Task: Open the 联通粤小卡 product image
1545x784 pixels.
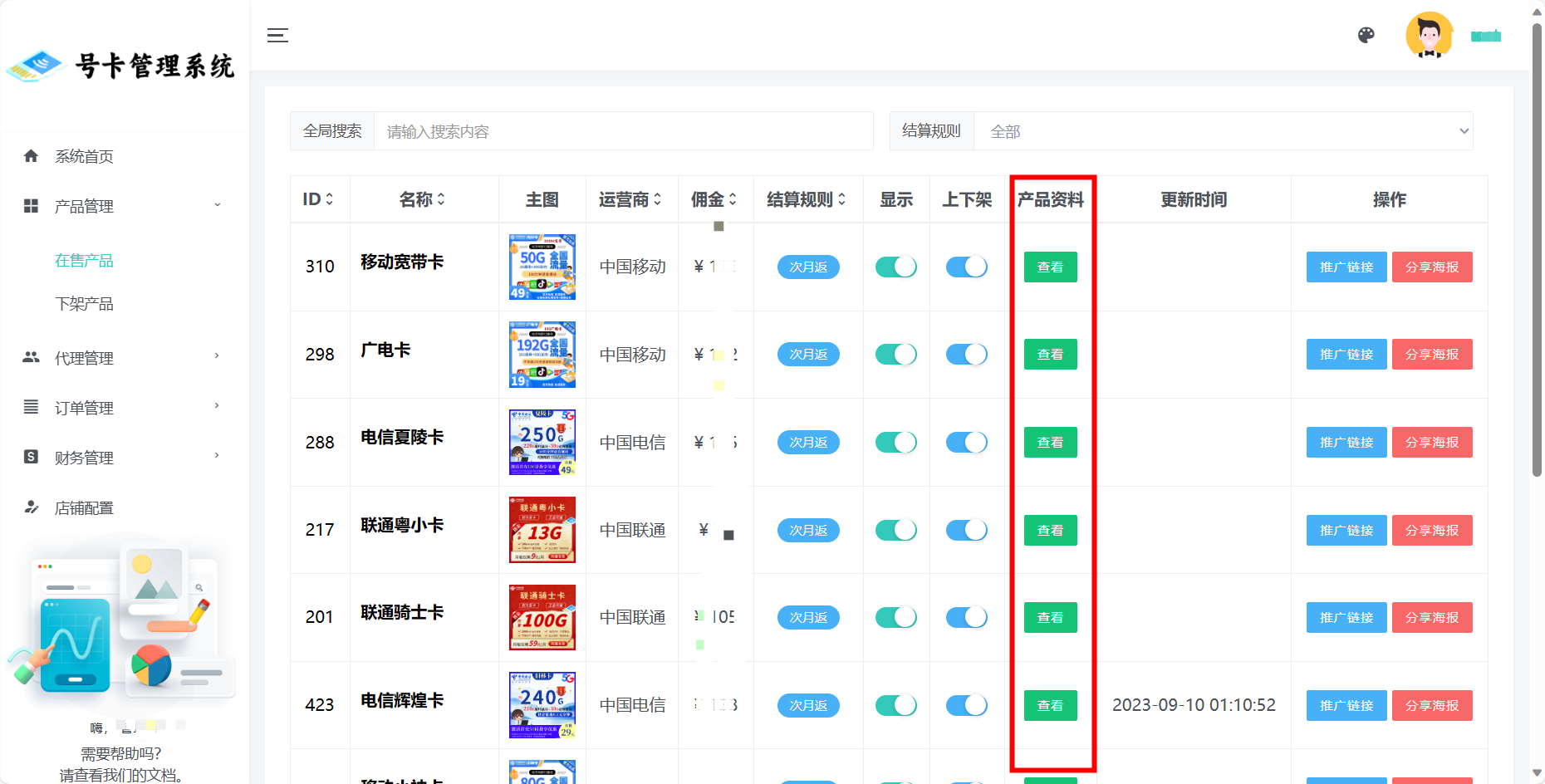Action: coord(542,530)
